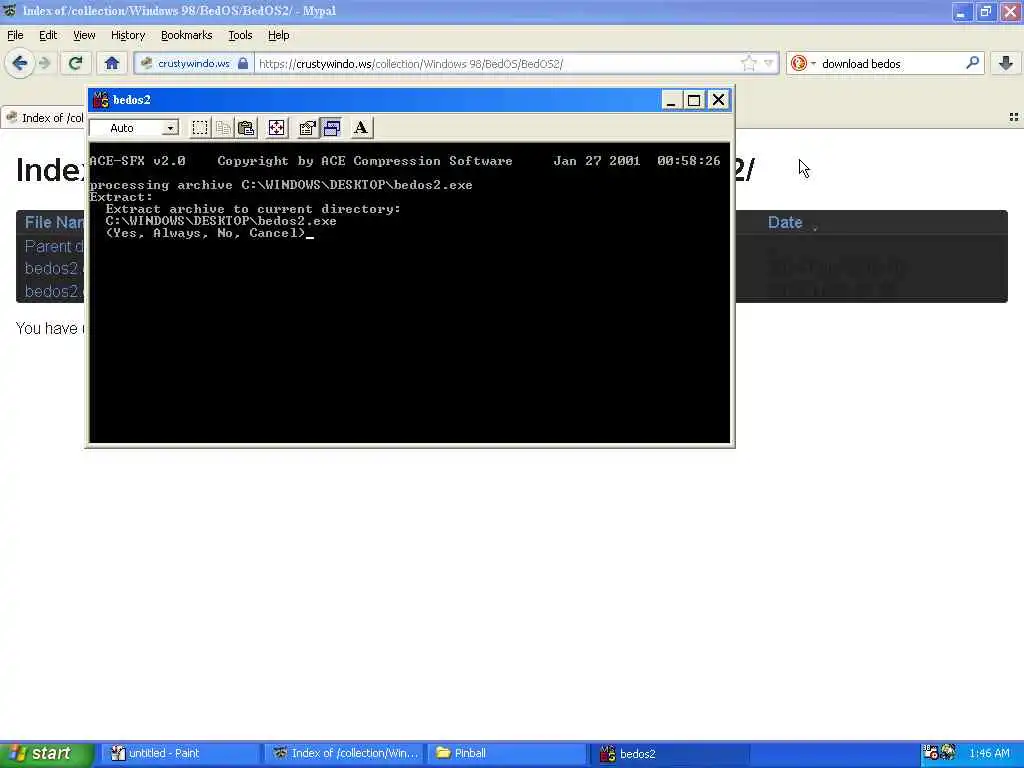Viewport: 1024px width, 768px height.
Task: Switch to Pinball folder taskbar button
Action: (507, 754)
